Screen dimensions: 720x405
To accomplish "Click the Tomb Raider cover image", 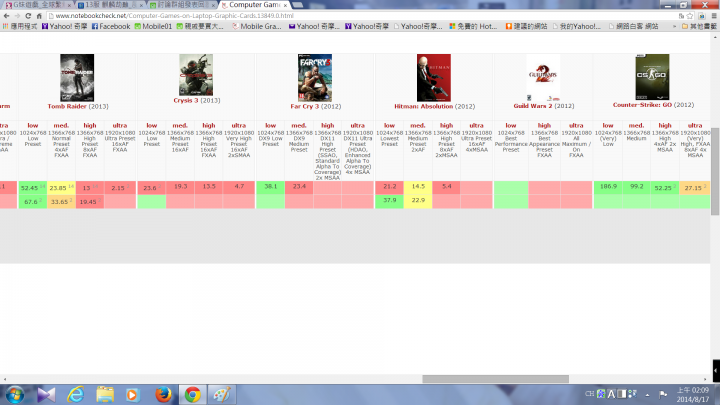I will [x=77, y=78].
